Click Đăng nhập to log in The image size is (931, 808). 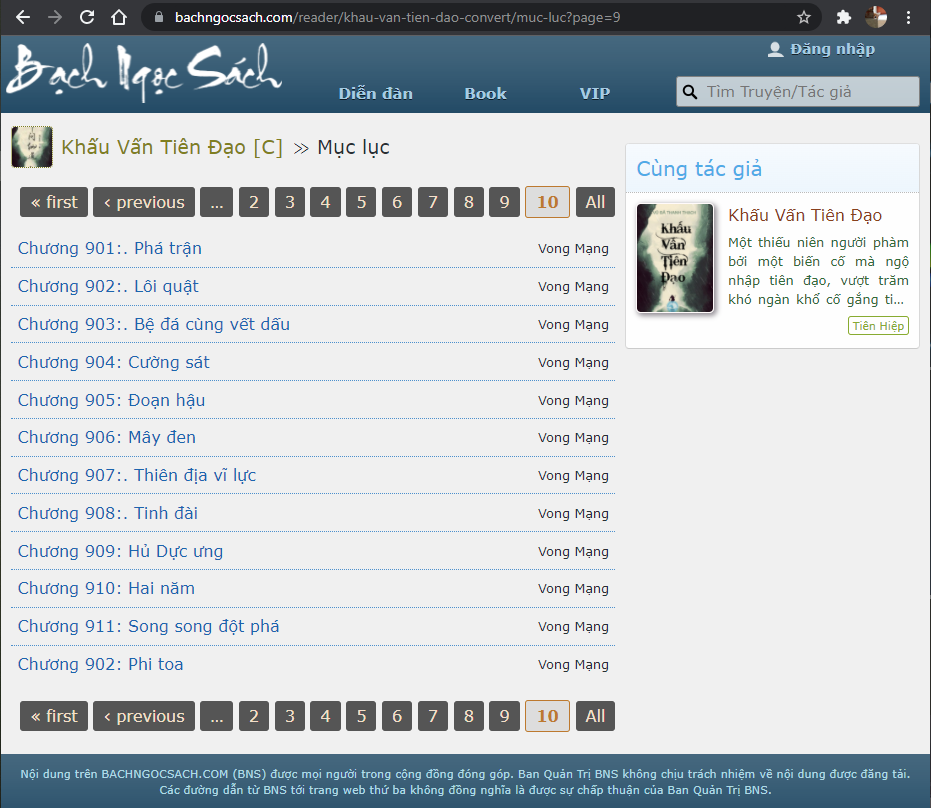(821, 49)
